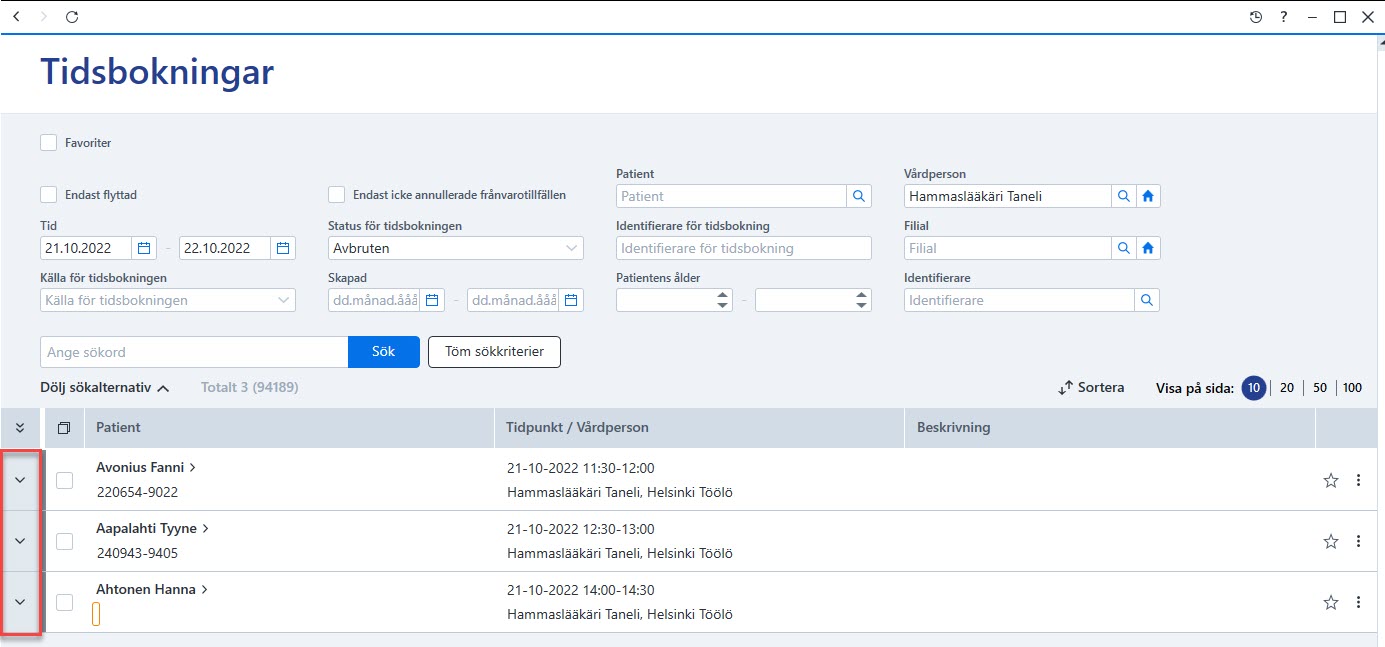Click the blue Sök button
1385x647 pixels.
point(384,352)
